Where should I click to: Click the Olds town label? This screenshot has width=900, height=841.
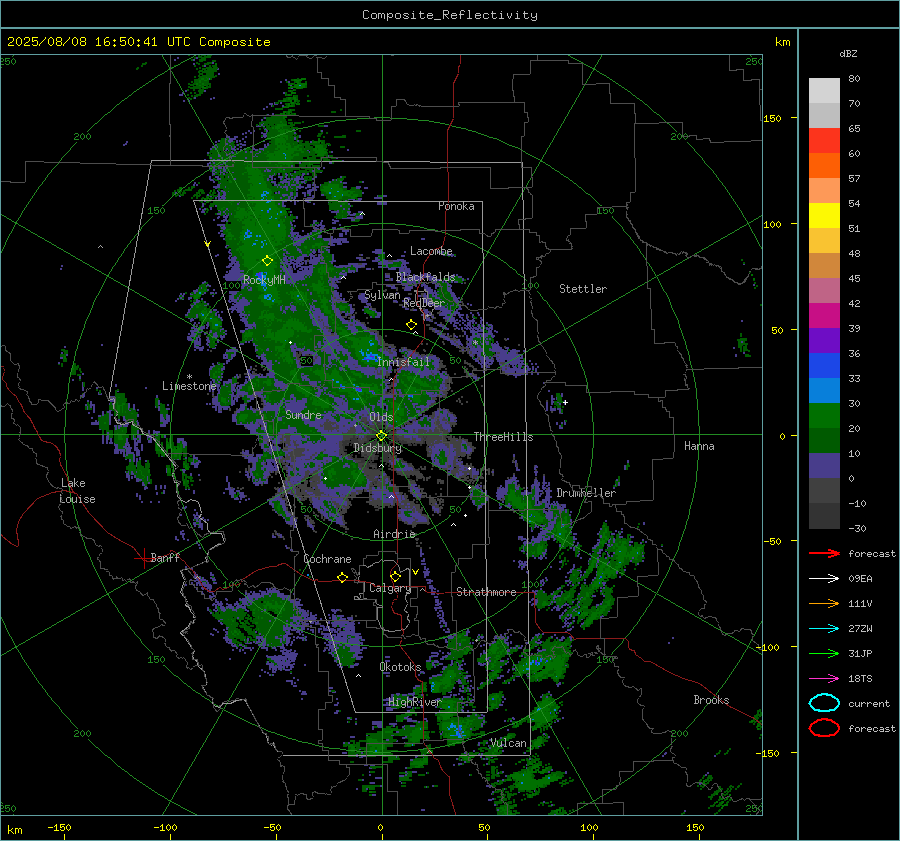tap(381, 417)
